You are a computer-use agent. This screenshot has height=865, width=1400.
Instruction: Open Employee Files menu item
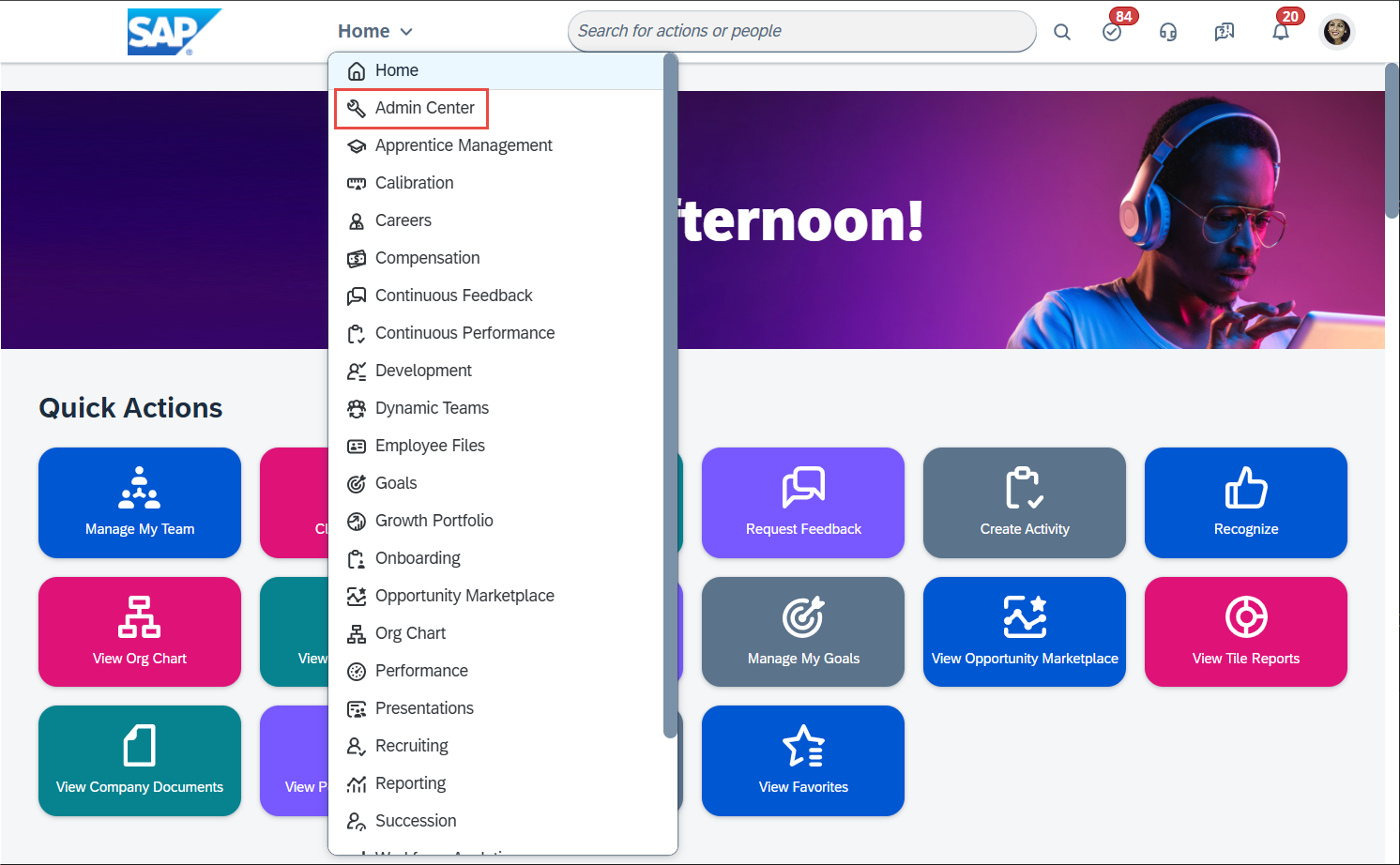(430, 446)
